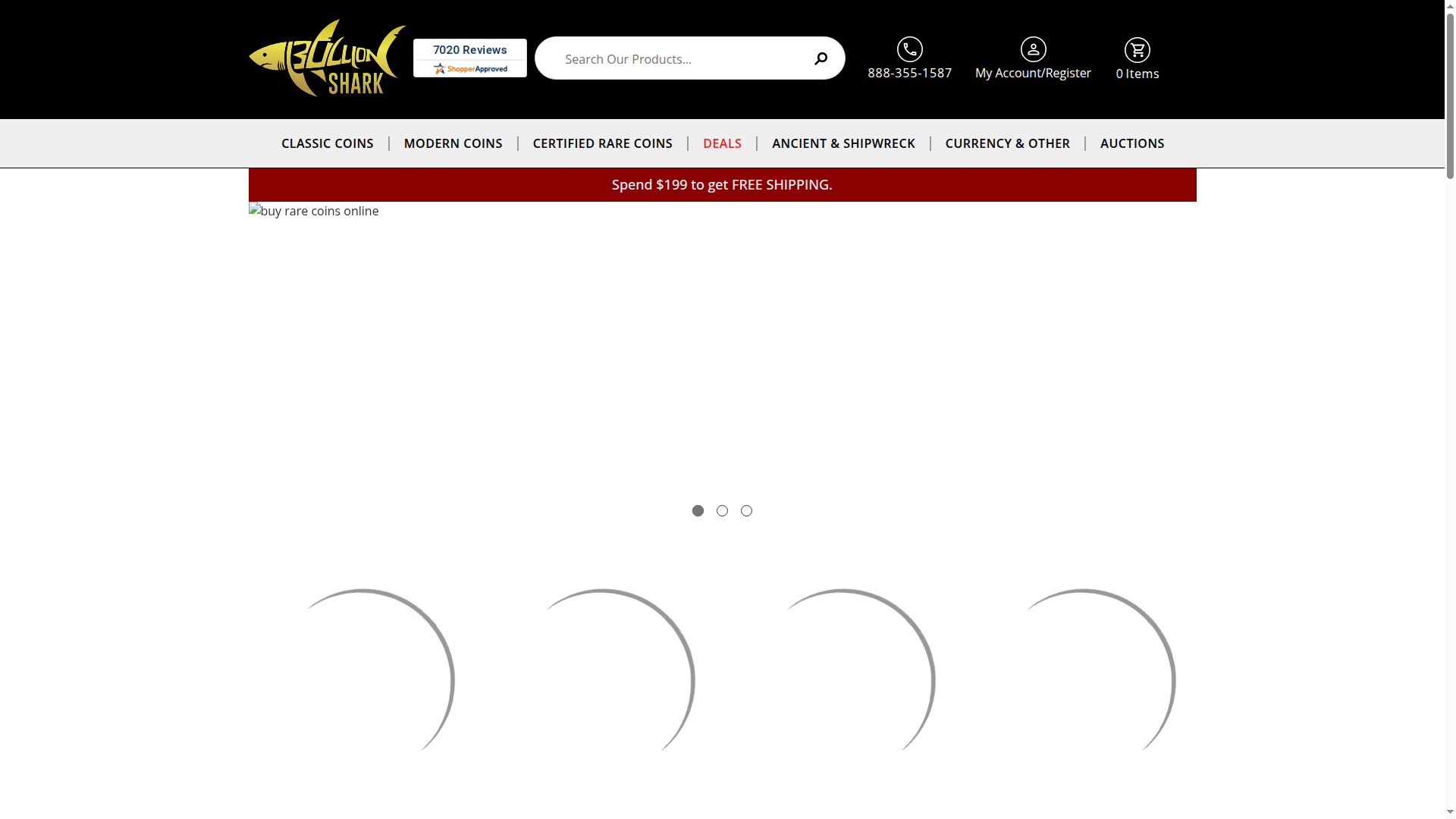
Task: Expand the Classic Coins category
Action: pos(327,143)
